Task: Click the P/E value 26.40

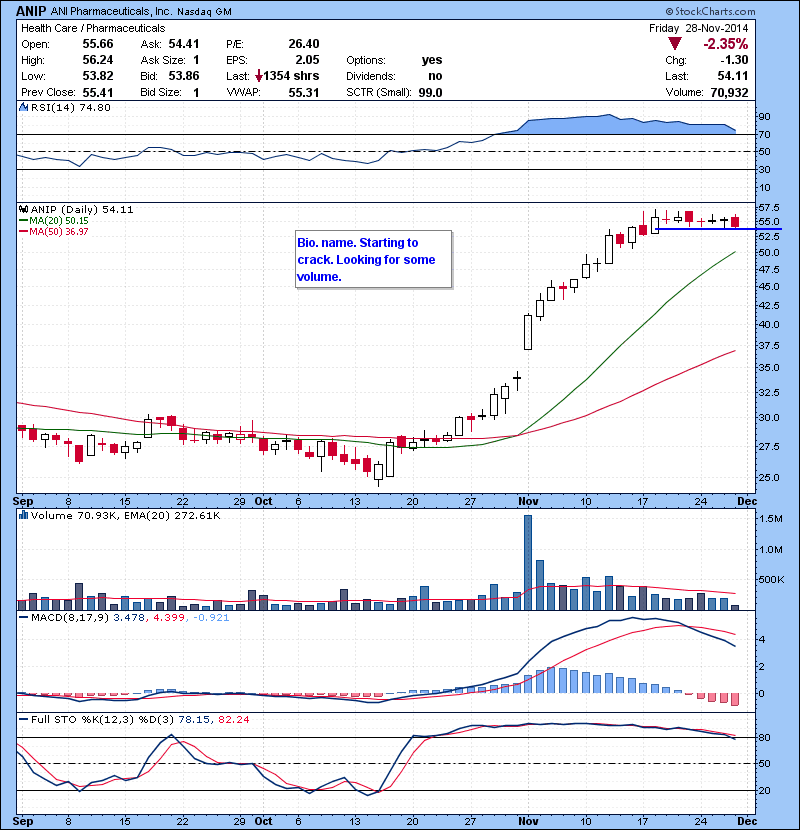Action: [x=304, y=44]
